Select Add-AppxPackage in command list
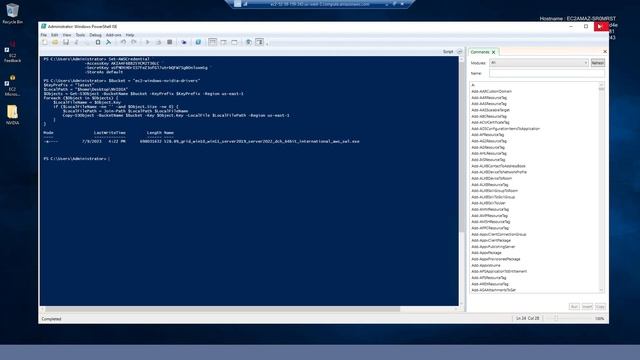 [x=487, y=253]
